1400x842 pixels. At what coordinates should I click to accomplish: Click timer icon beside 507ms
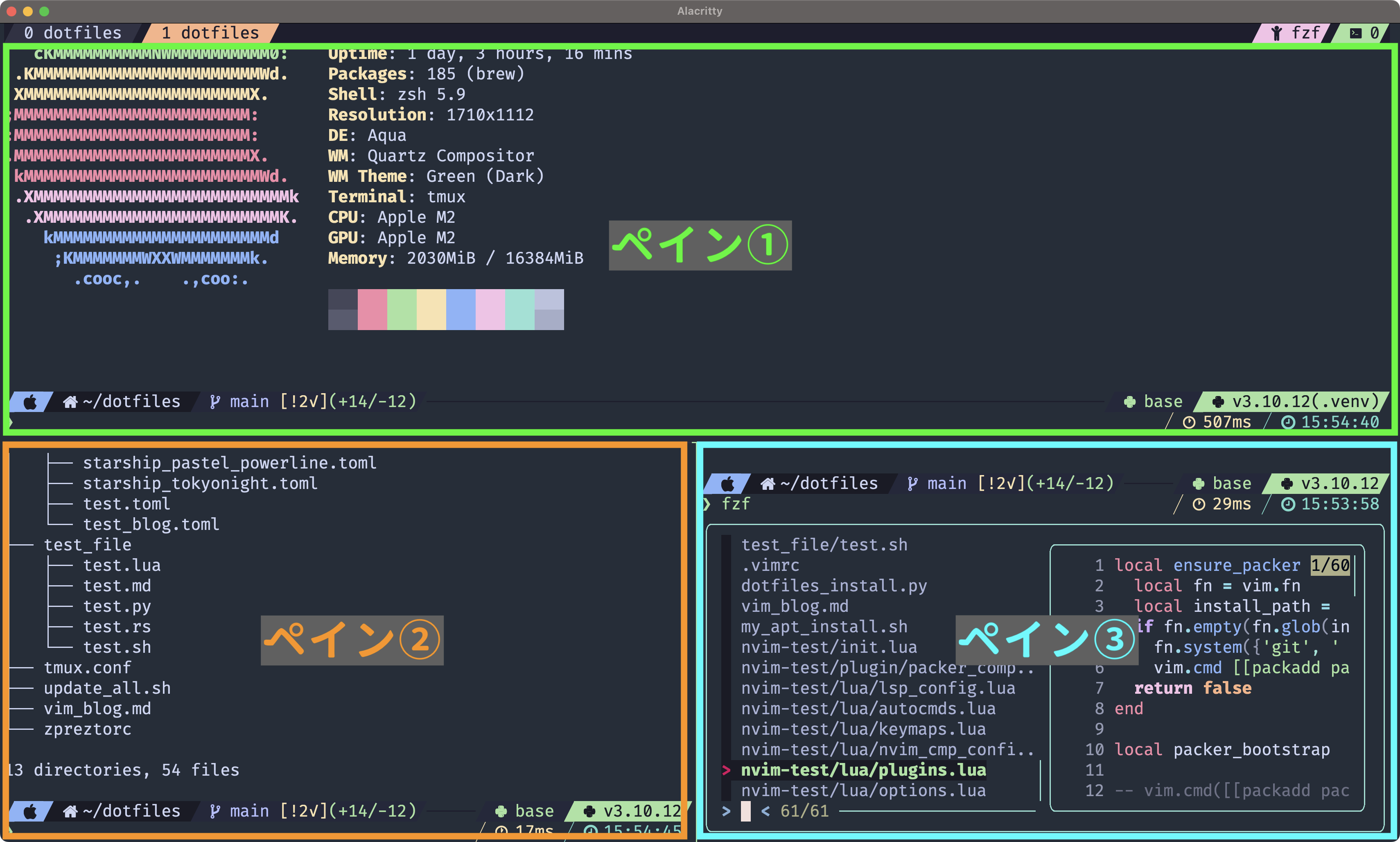(x=1189, y=422)
